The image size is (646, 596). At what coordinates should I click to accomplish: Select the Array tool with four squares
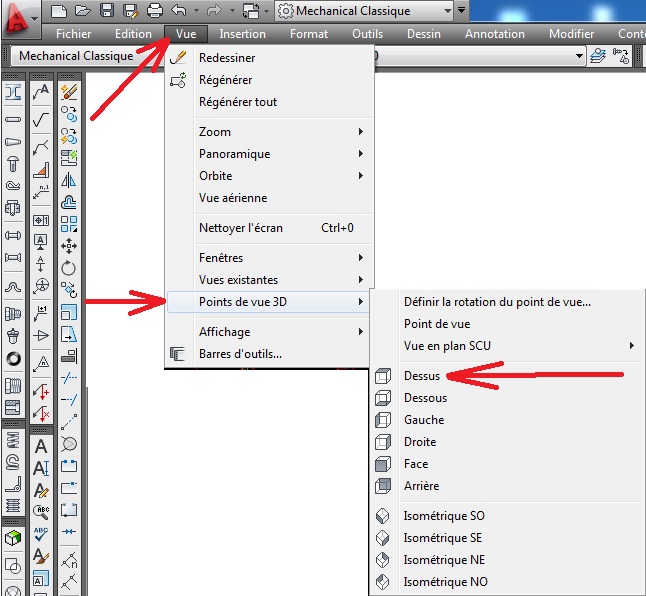point(69,224)
